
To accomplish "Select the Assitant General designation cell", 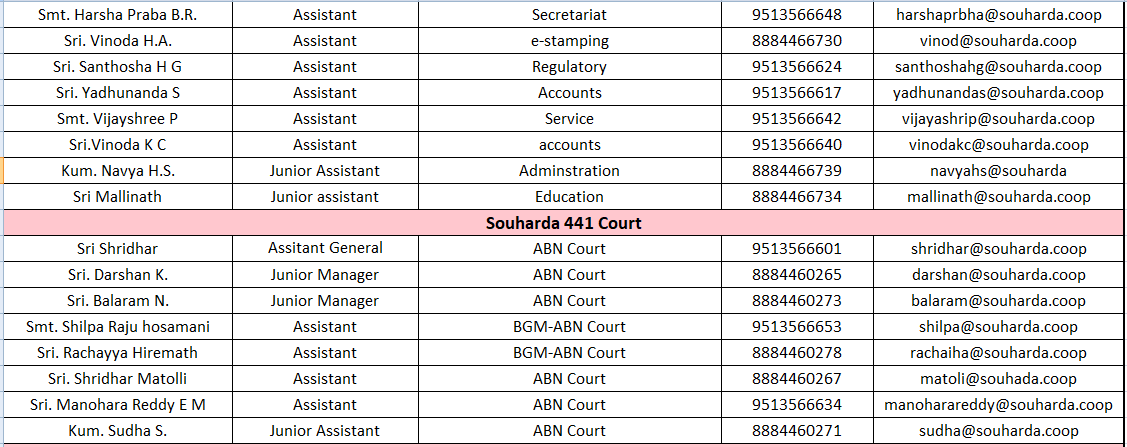I will coord(324,249).
